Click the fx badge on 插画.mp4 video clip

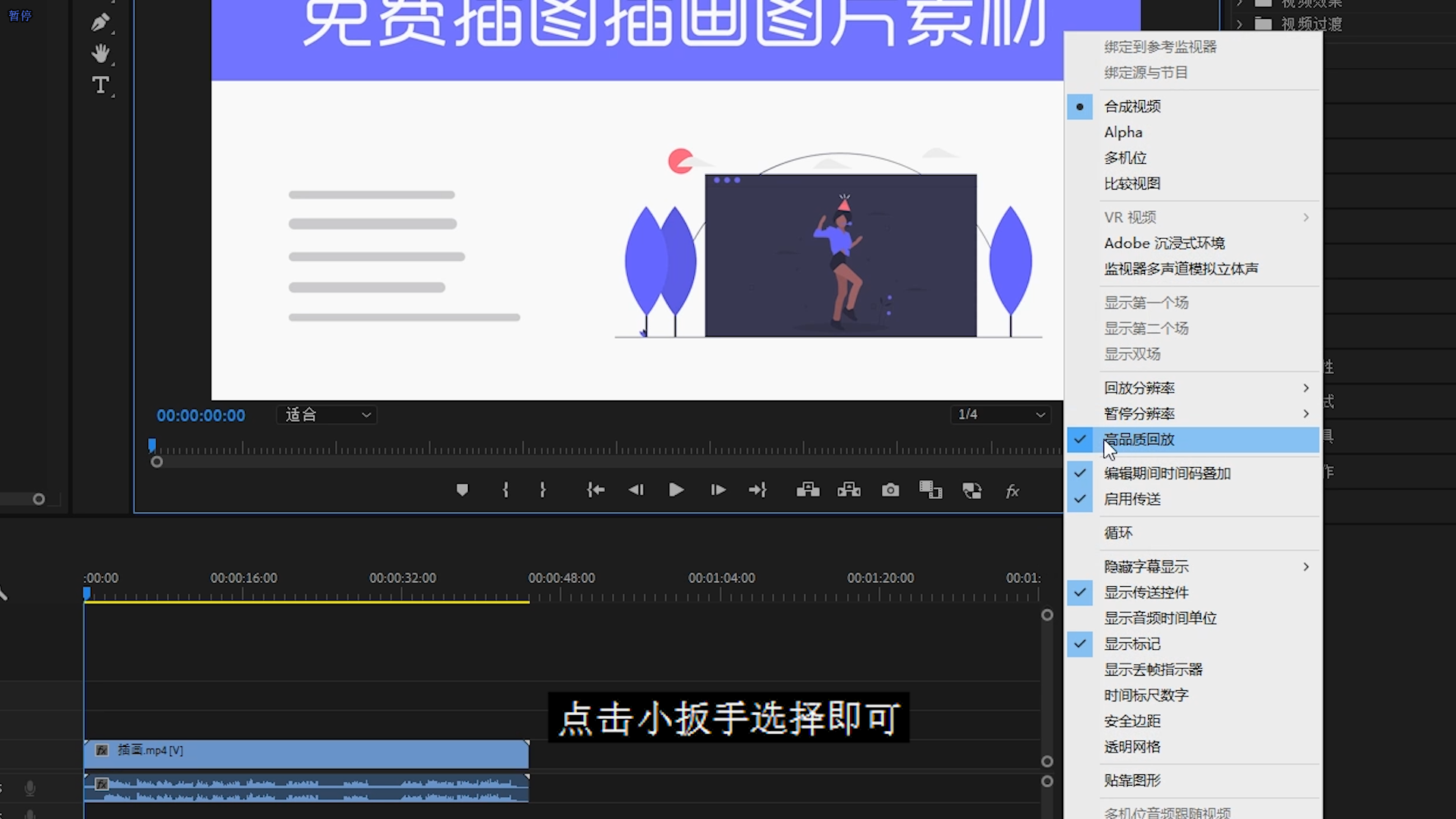(x=102, y=751)
